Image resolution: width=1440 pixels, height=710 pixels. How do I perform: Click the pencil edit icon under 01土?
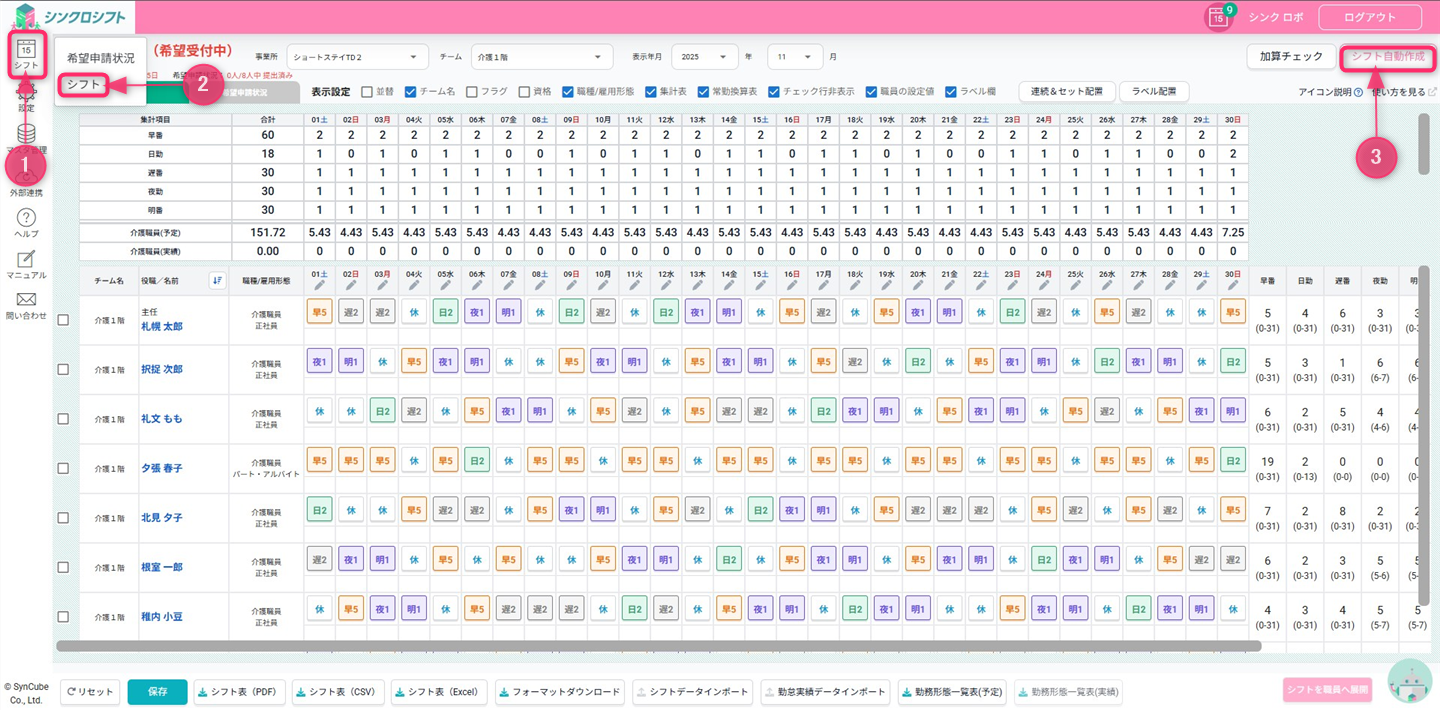(x=319, y=286)
